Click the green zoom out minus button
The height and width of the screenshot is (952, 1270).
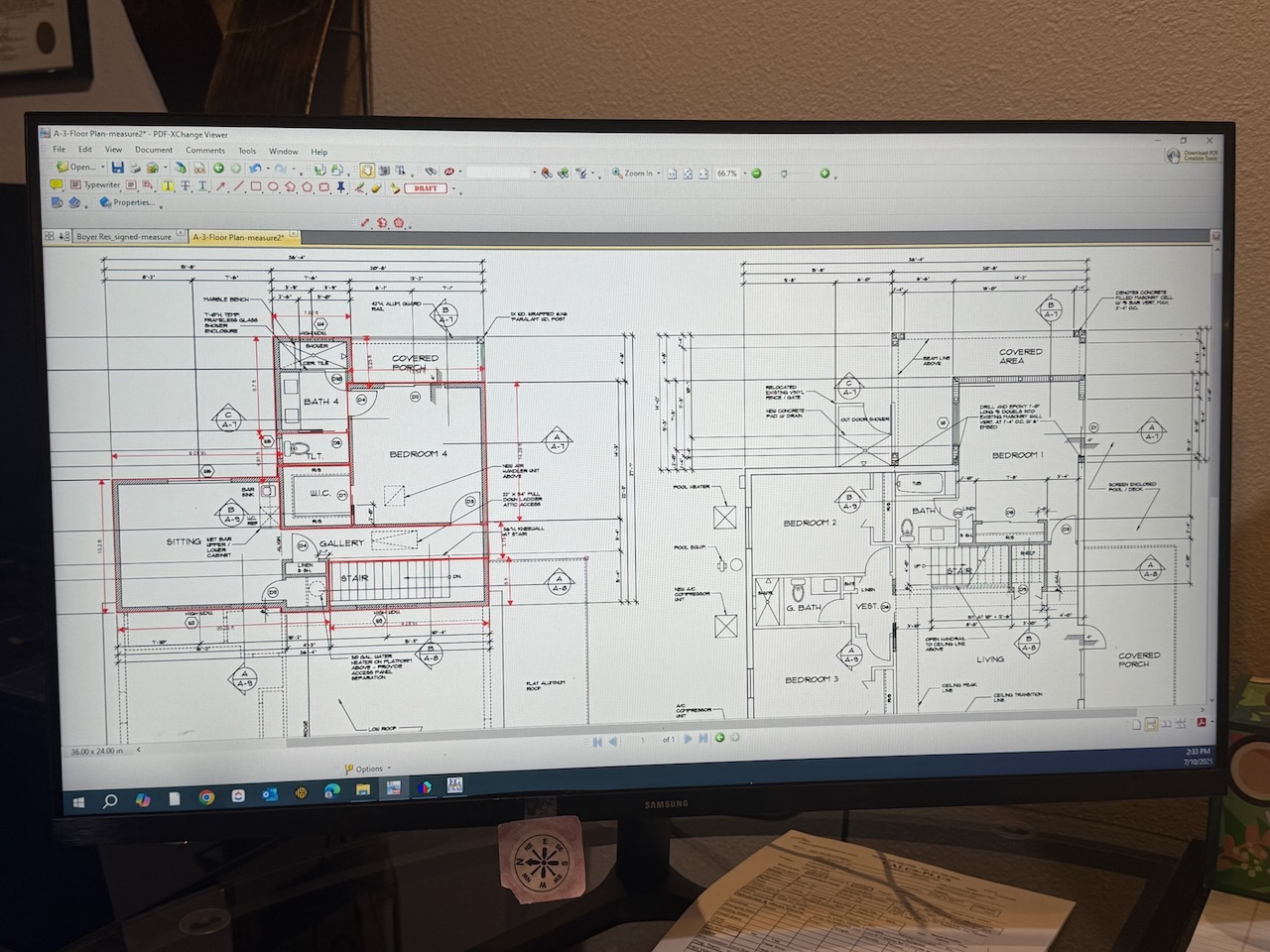[756, 174]
